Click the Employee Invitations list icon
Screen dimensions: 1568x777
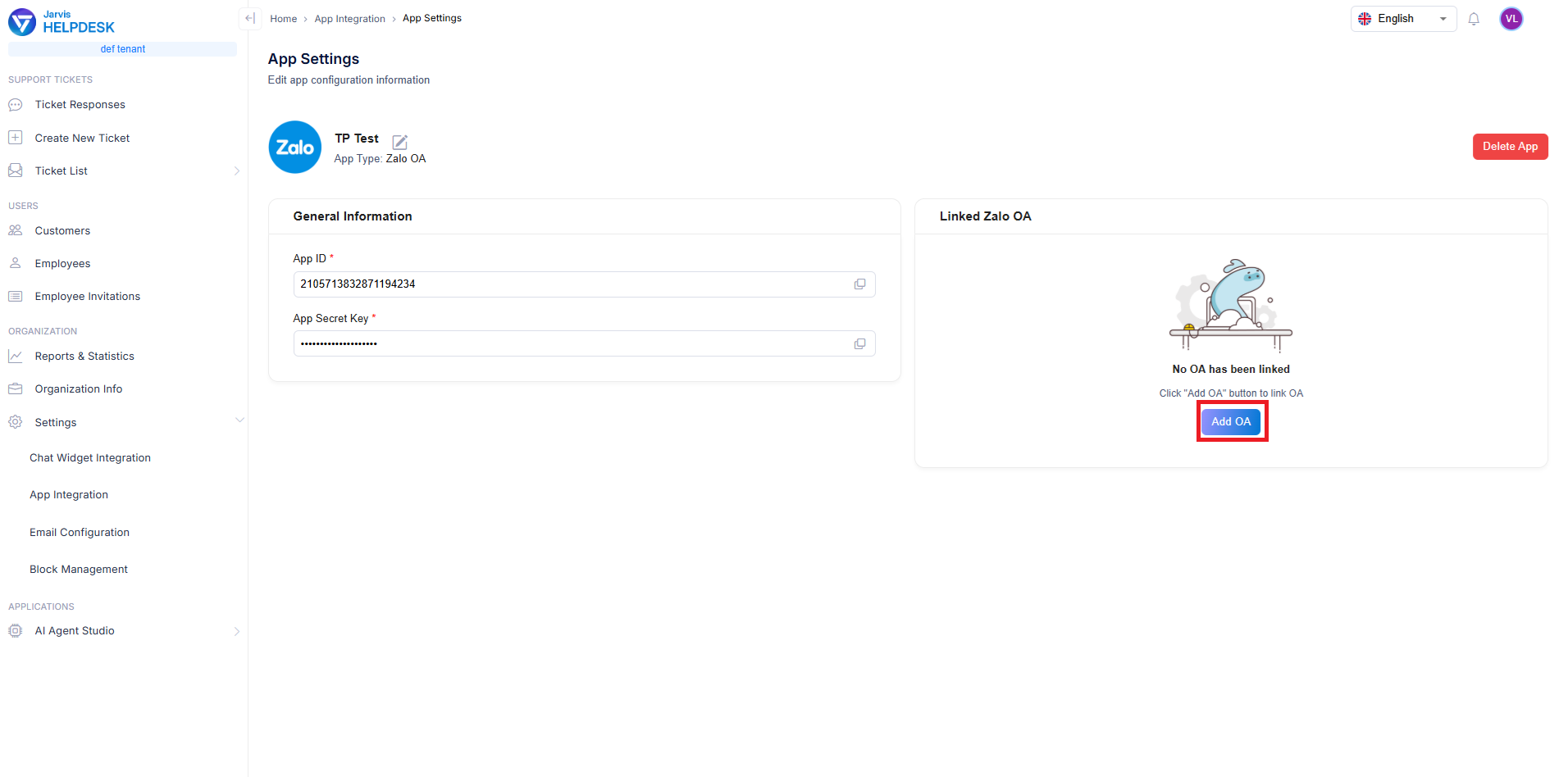(15, 296)
